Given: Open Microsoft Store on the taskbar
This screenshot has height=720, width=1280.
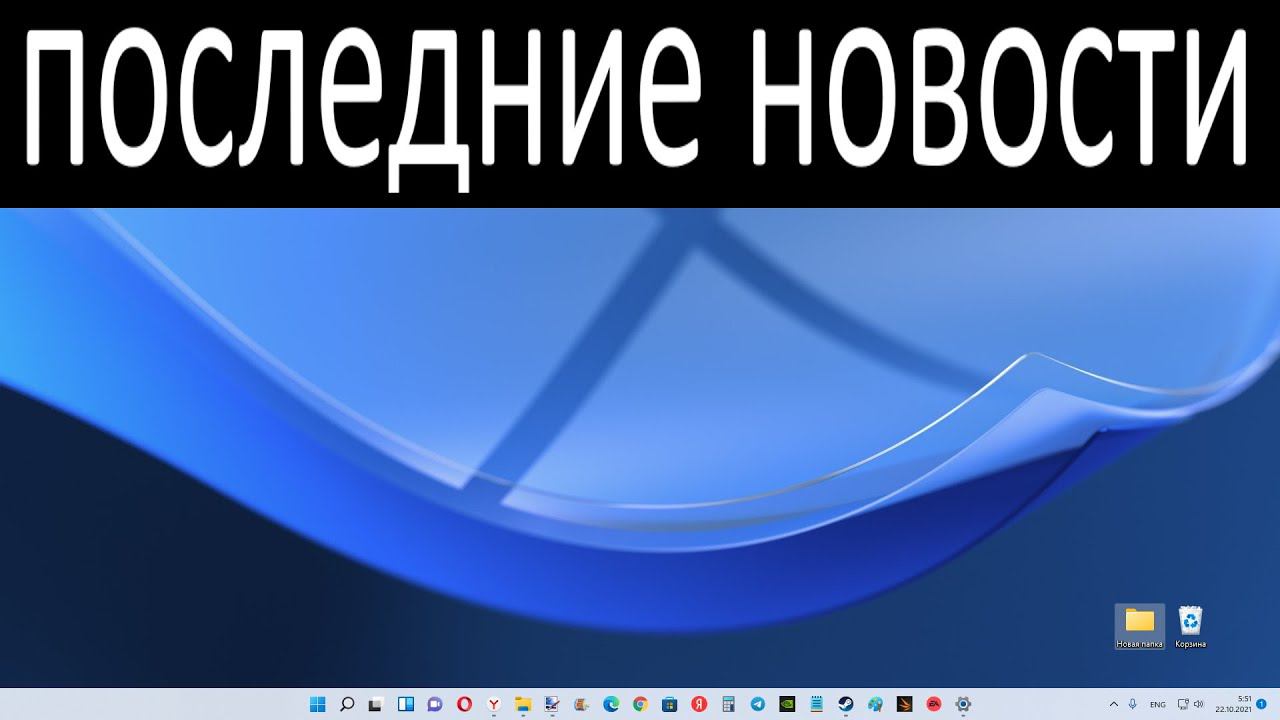Looking at the screenshot, I should pos(670,704).
